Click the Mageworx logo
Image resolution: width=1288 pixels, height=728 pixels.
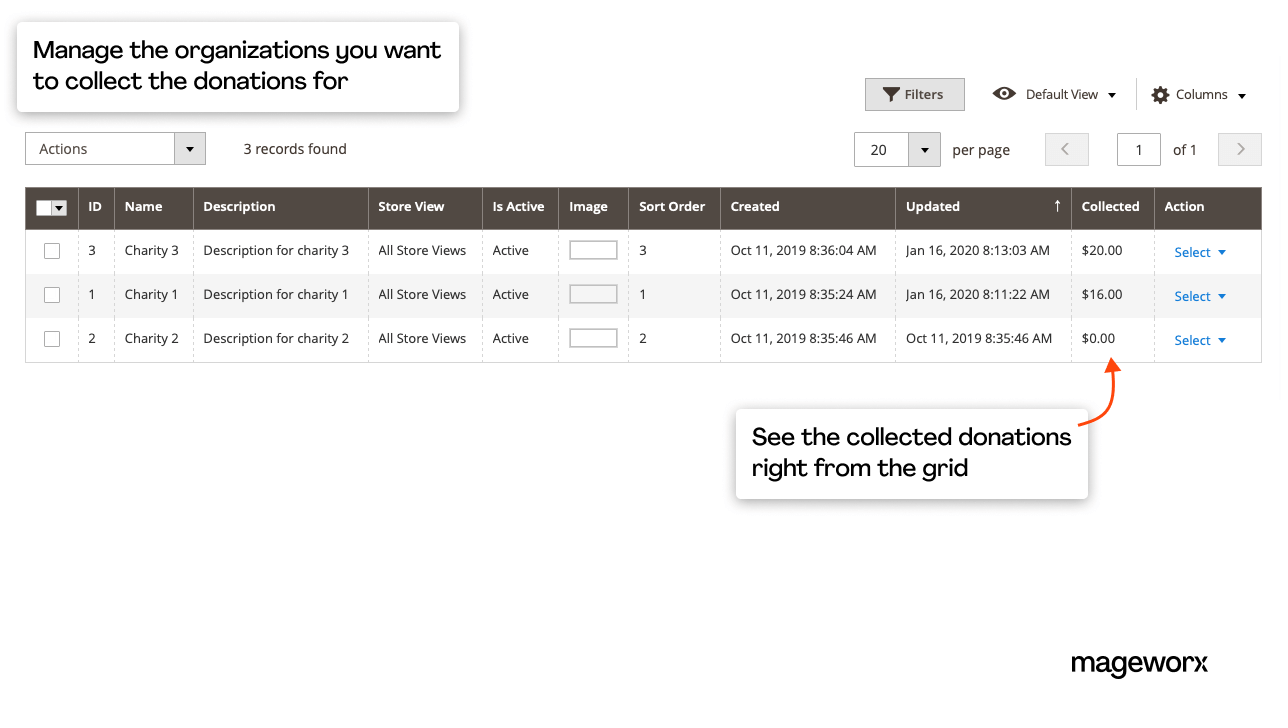1139,664
